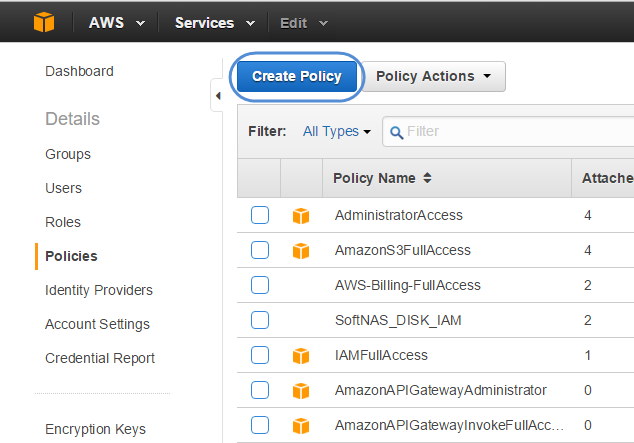Image resolution: width=634 pixels, height=443 pixels.
Task: Click the attached count 1 for IAMFullAccess
Action: point(588,356)
